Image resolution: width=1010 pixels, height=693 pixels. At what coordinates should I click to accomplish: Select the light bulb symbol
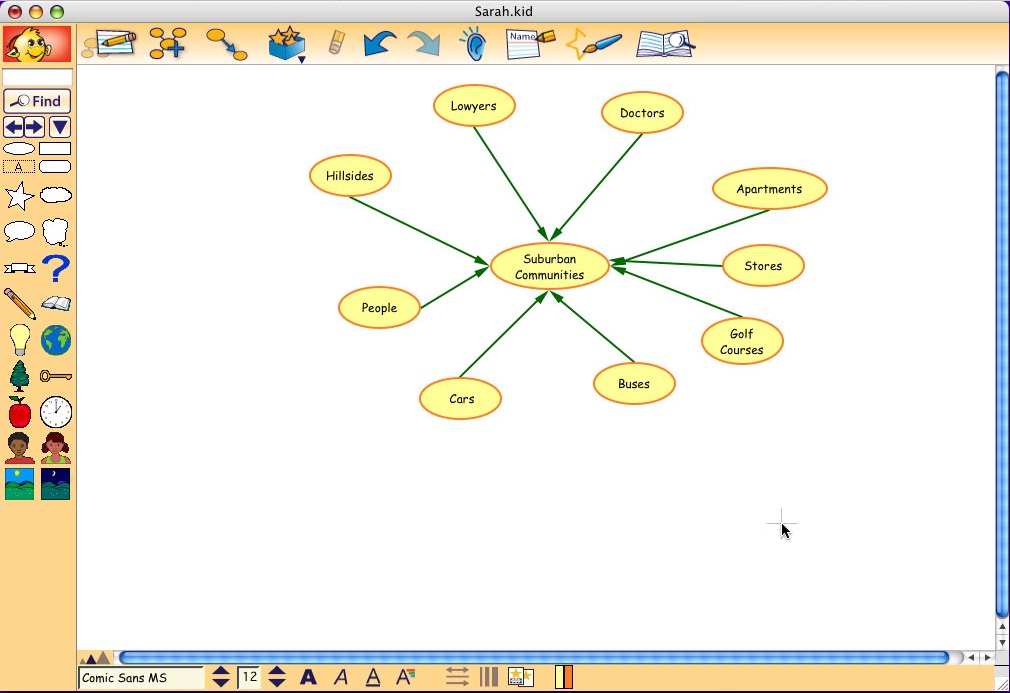[19, 339]
